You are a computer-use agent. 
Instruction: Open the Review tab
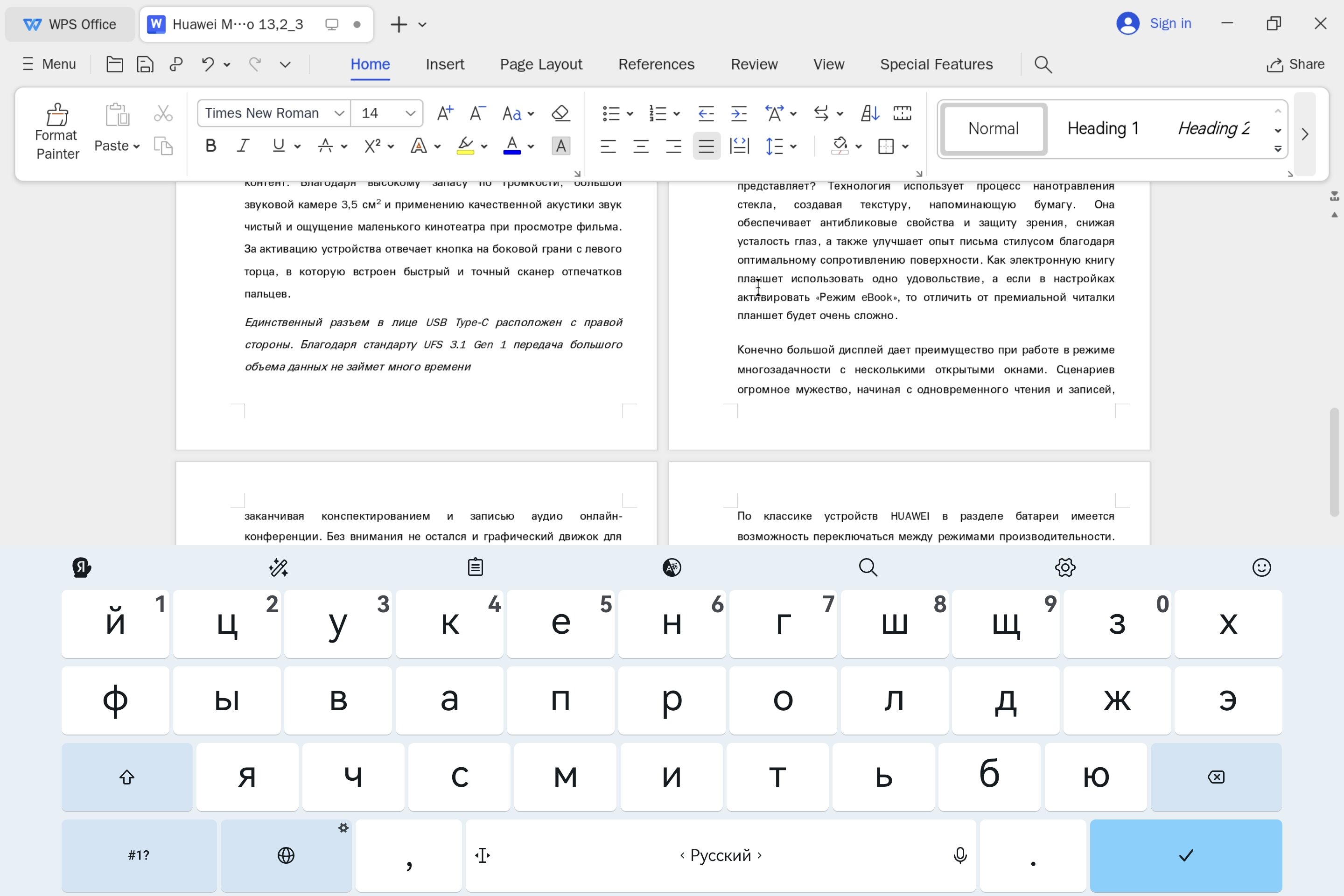(754, 64)
